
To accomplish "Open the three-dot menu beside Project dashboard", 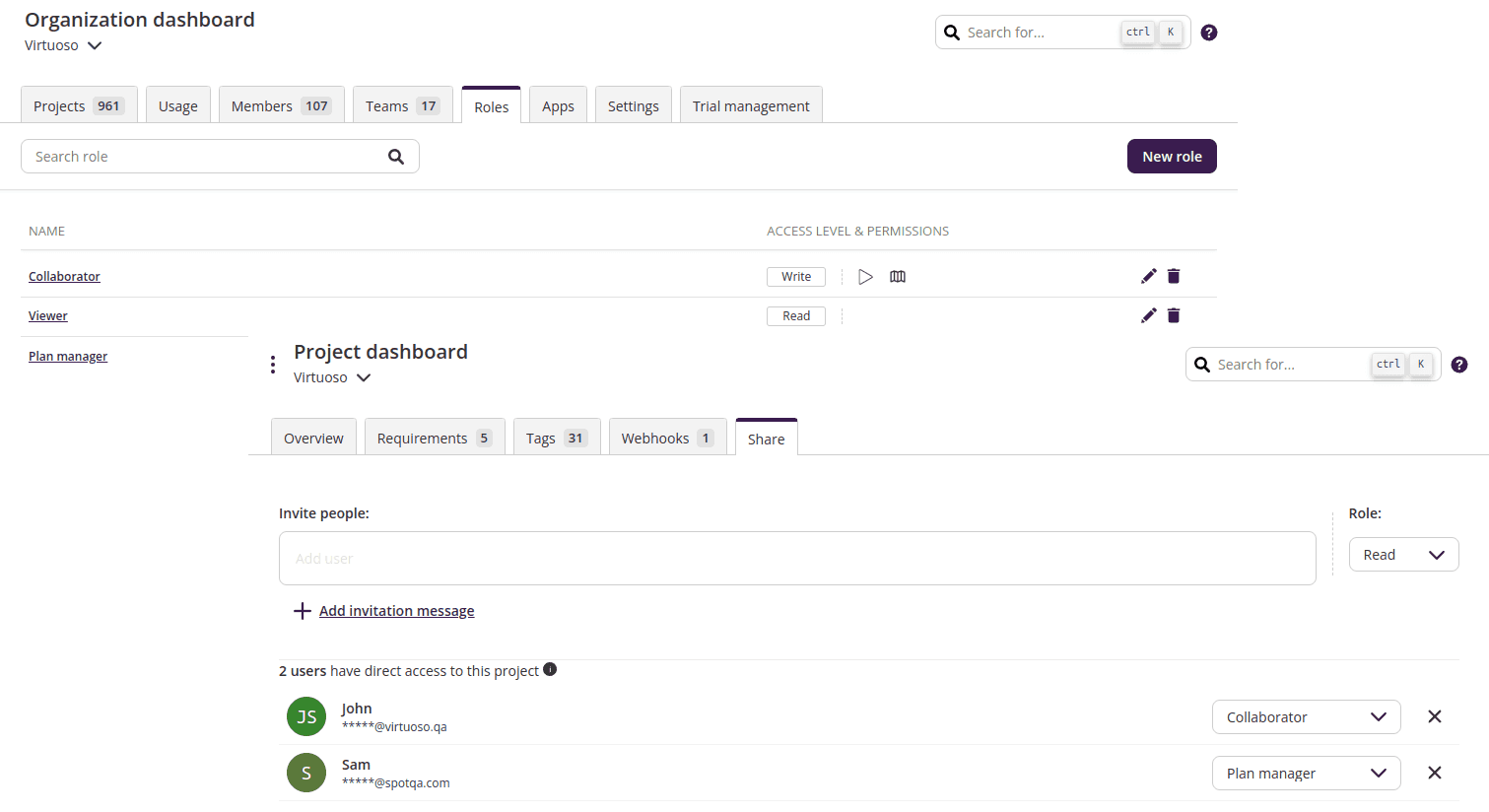I will coord(273,365).
